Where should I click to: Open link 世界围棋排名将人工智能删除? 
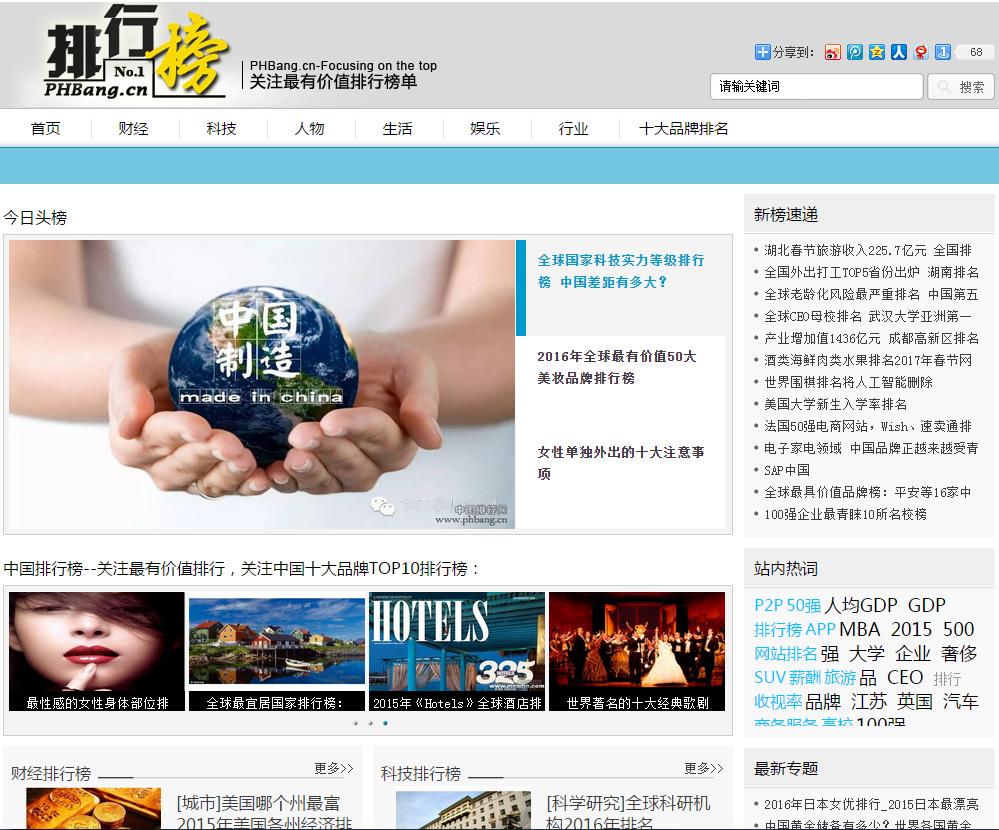click(848, 382)
